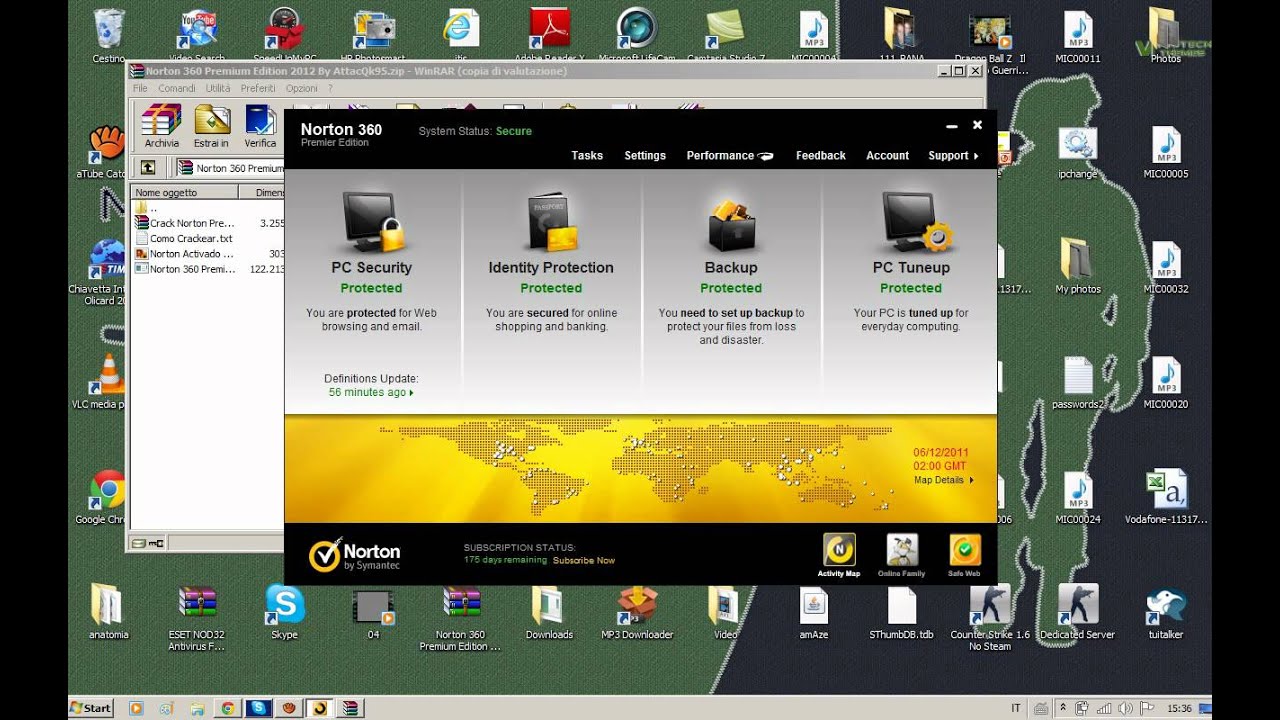Open the Safe Web icon
The height and width of the screenshot is (720, 1280).
click(965, 550)
